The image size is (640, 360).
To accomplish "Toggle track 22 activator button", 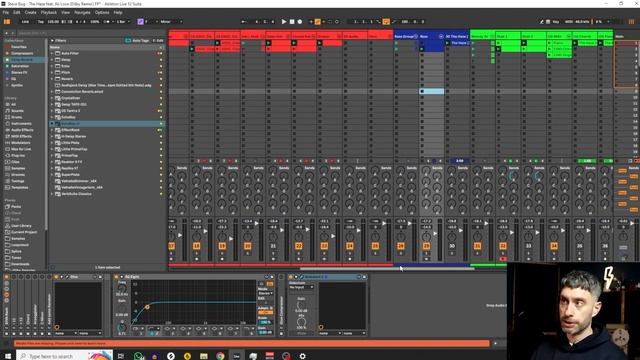I will (299, 246).
